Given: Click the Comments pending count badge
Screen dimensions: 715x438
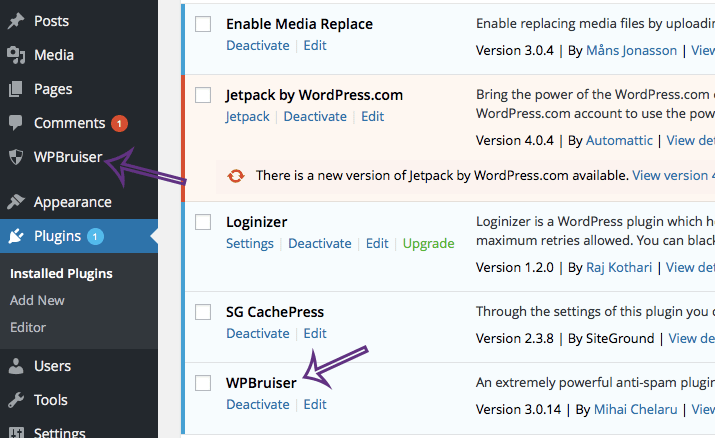Looking at the screenshot, I should click(x=119, y=124).
